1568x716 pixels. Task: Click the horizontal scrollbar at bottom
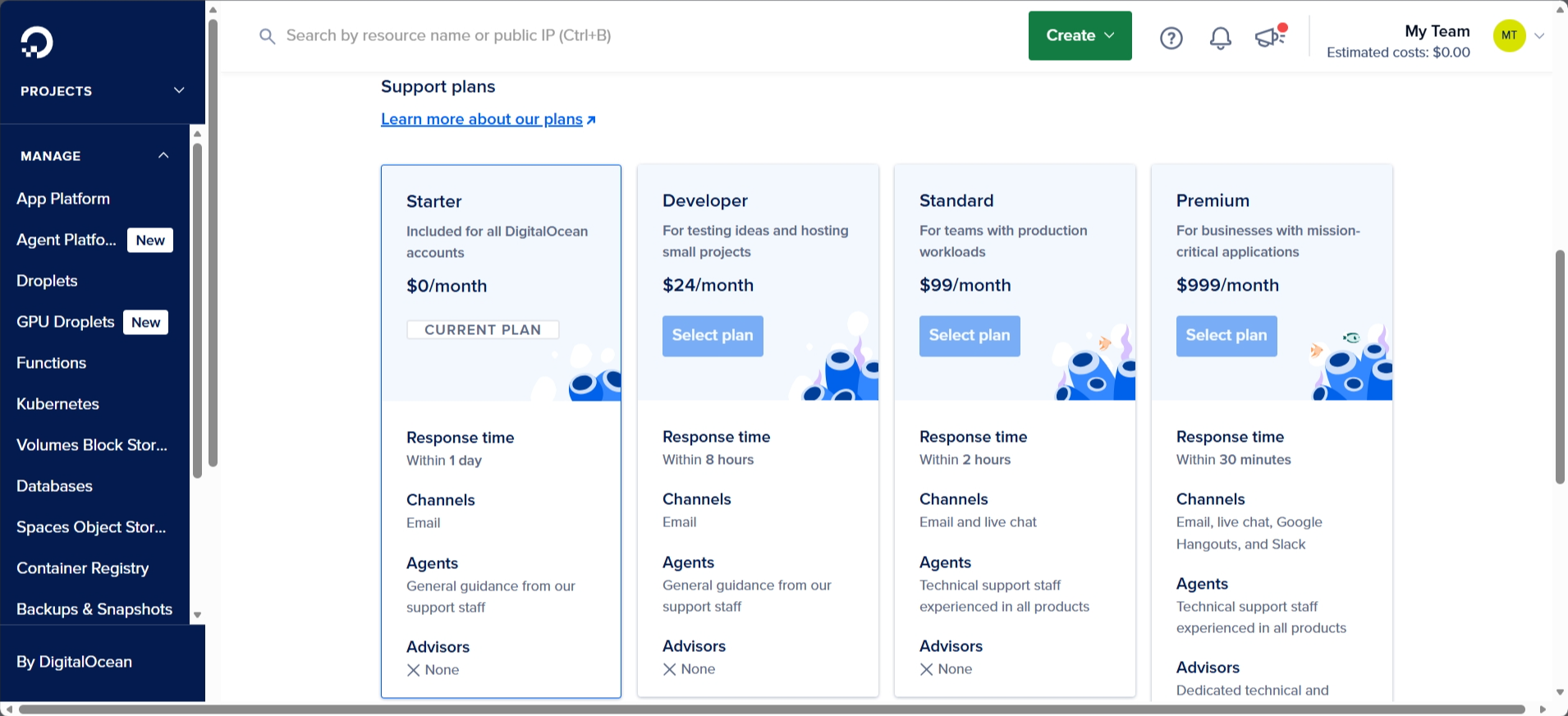tap(772, 709)
